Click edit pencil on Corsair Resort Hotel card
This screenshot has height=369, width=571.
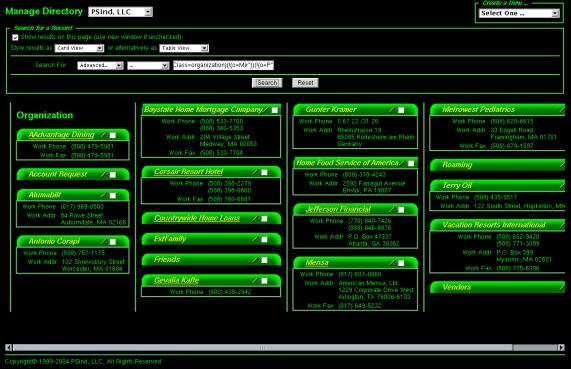(x=255, y=172)
